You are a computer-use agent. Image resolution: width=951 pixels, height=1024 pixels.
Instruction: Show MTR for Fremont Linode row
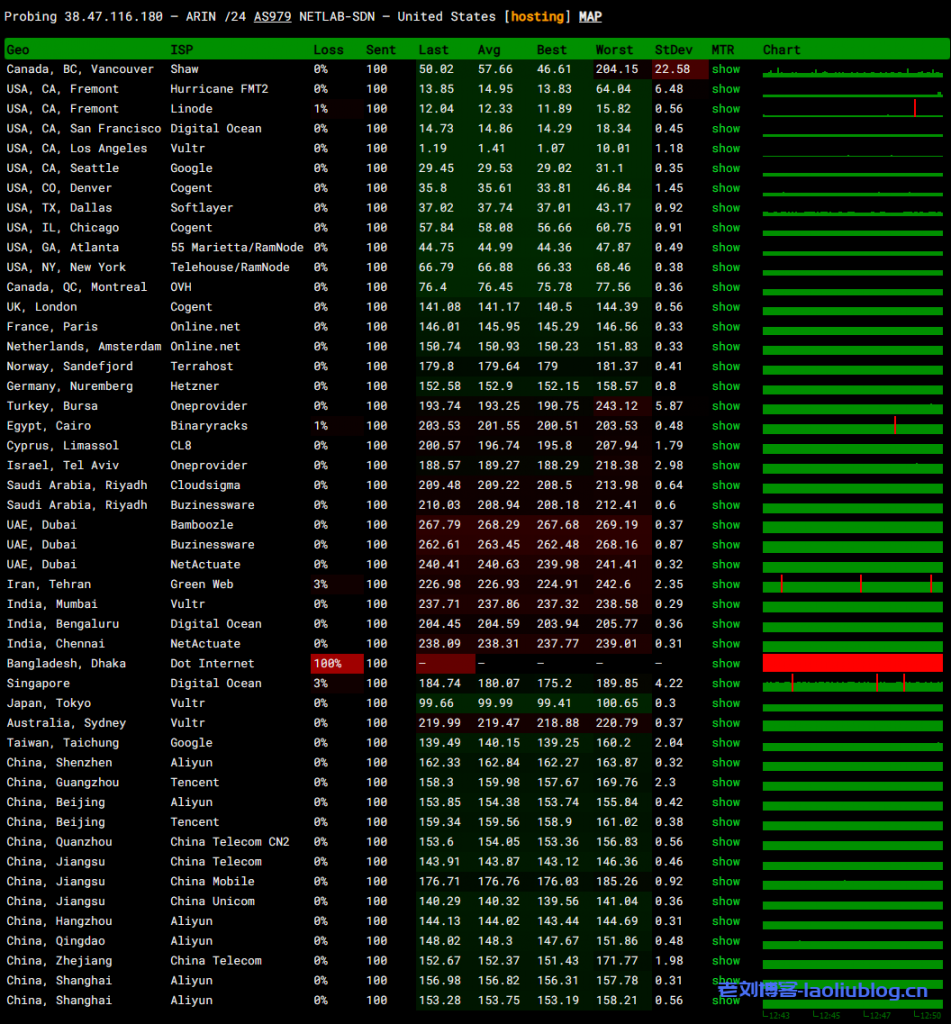[x=726, y=109]
